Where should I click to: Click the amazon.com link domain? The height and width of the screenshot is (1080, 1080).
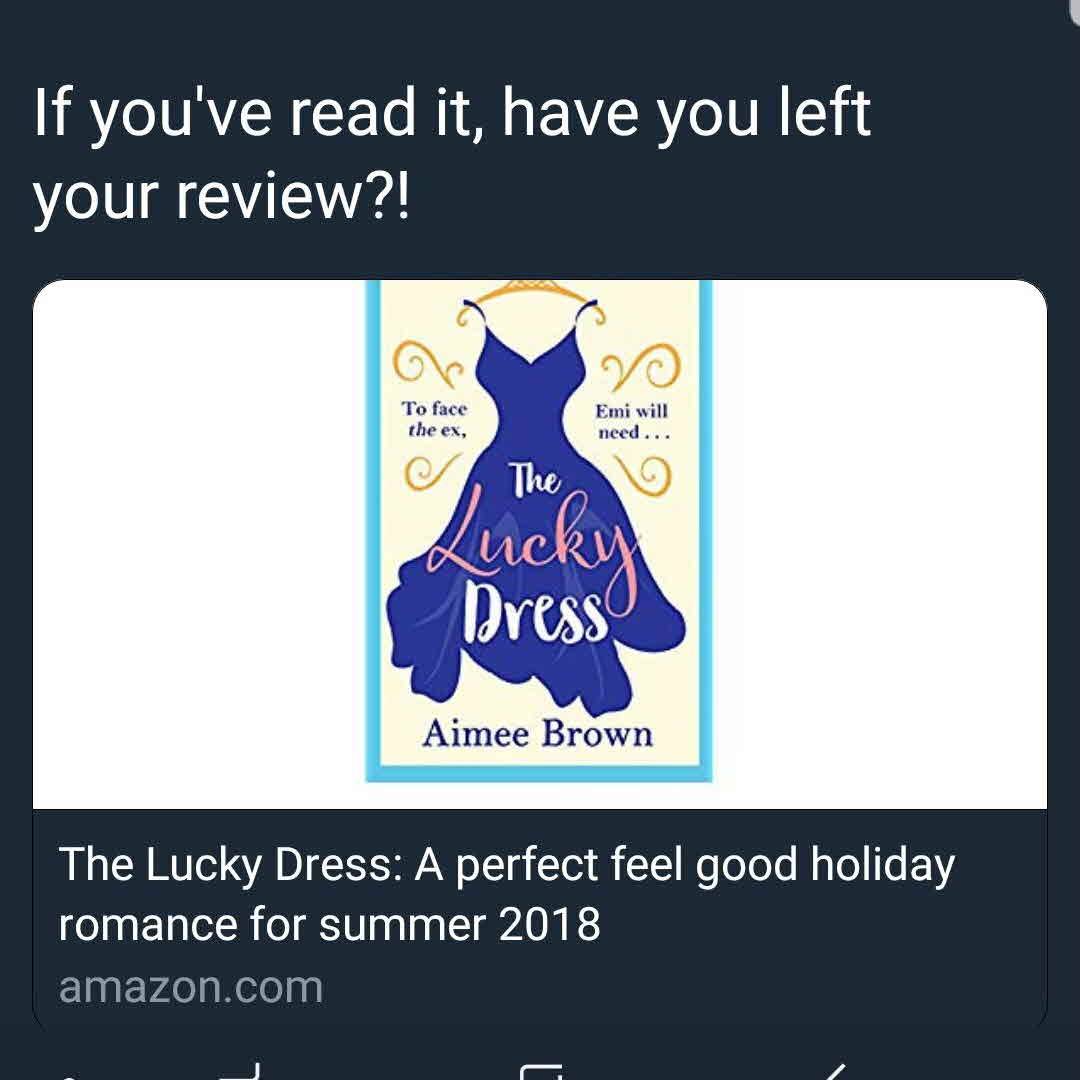(191, 987)
